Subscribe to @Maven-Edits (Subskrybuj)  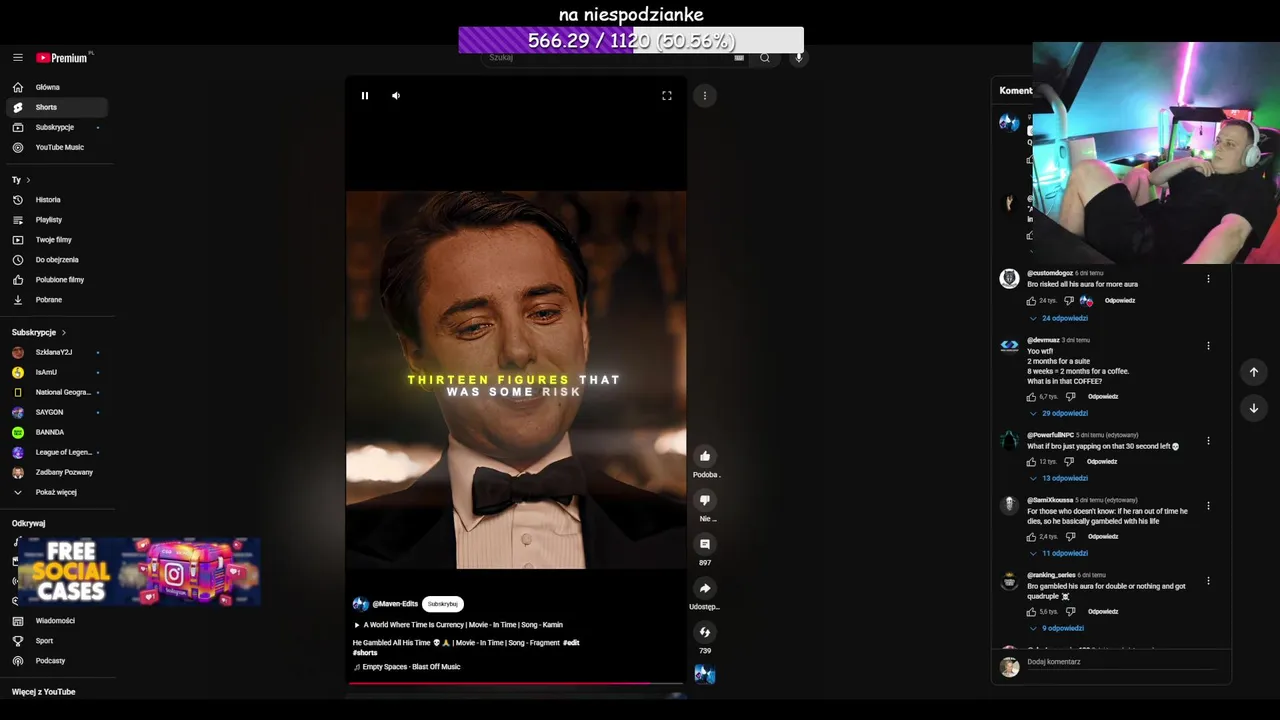[x=443, y=604]
